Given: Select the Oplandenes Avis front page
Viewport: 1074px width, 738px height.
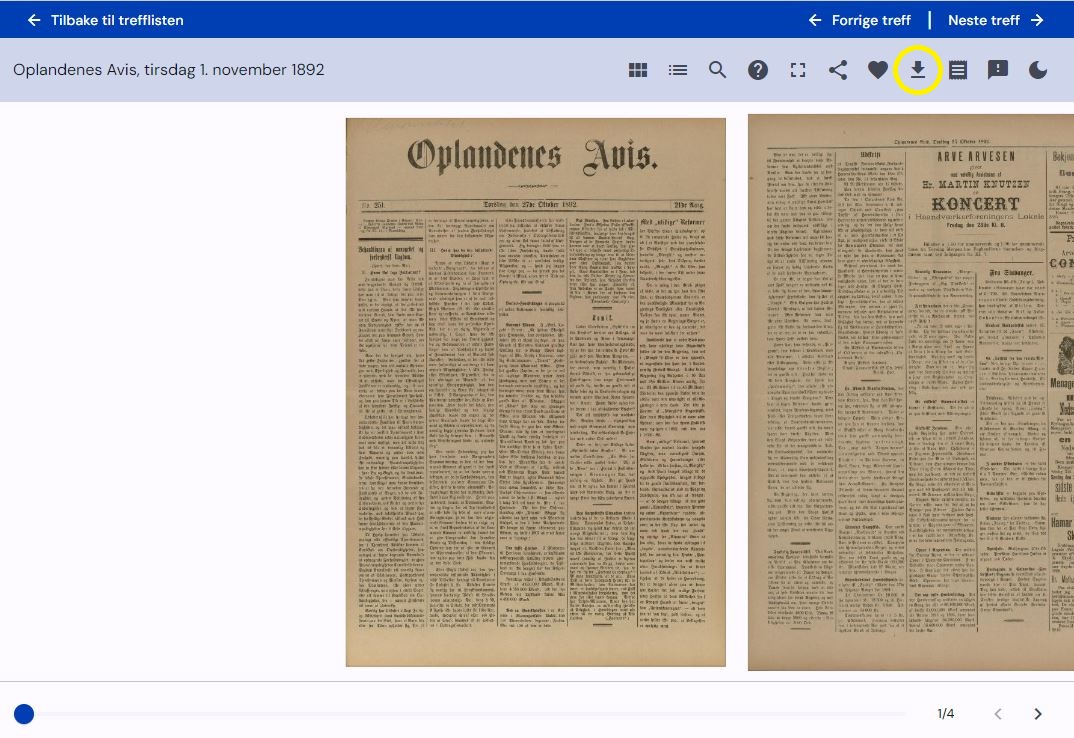Looking at the screenshot, I should point(535,392).
